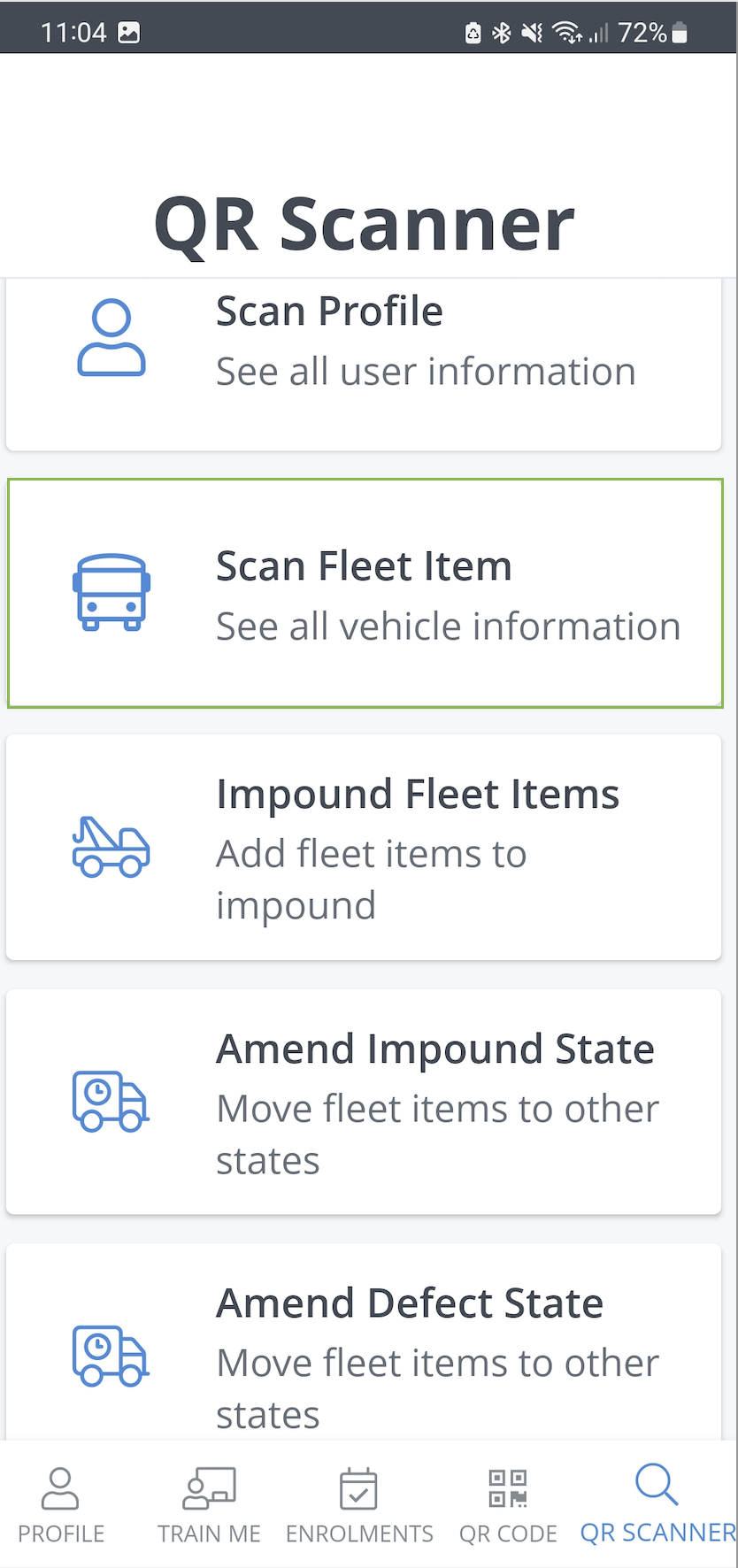This screenshot has width=738, height=1568.
Task: Click the Enrolments calendar checkmark icon
Action: 358,1488
